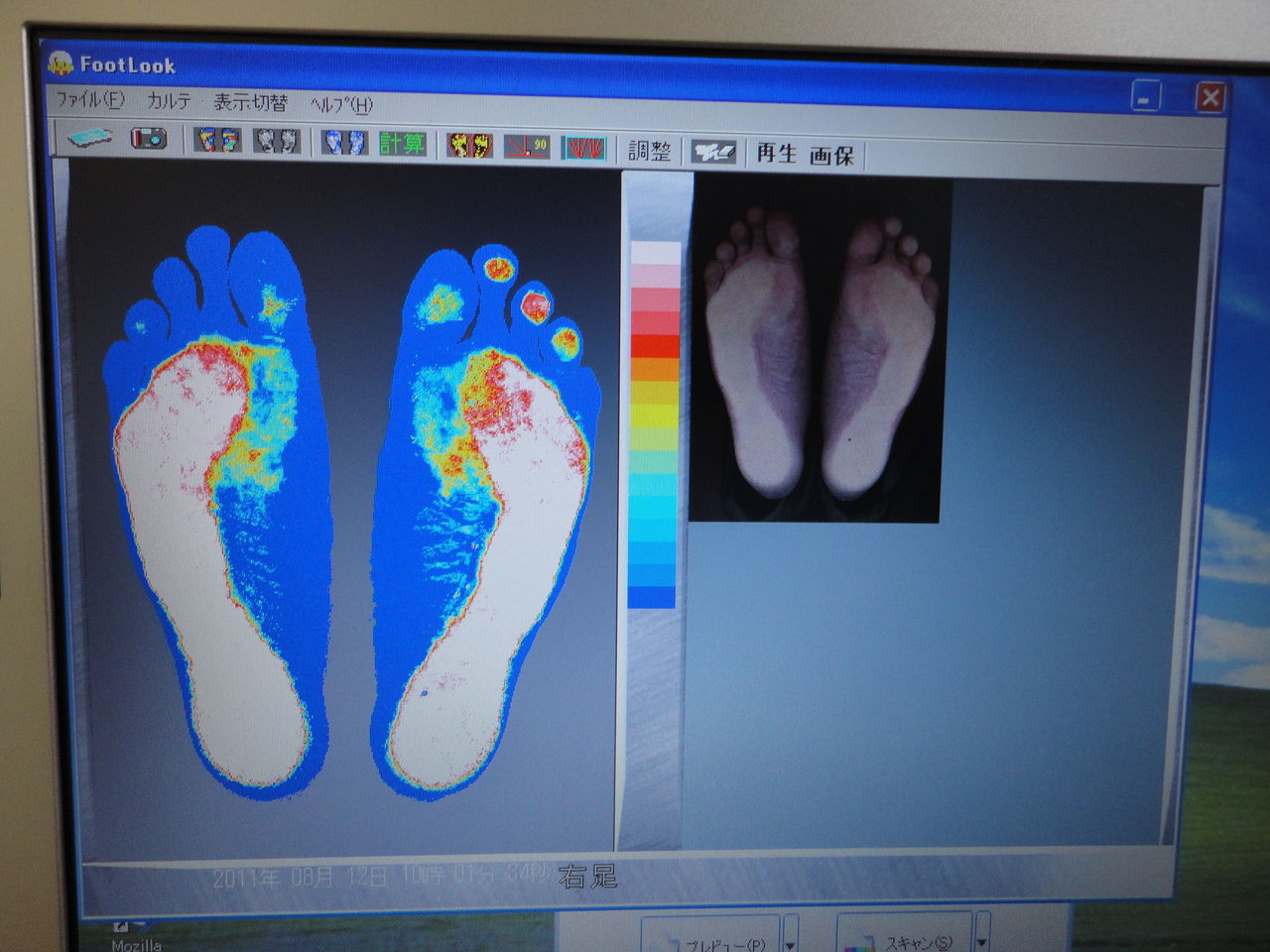Select the color pressure footprint view icon

[x=218, y=140]
